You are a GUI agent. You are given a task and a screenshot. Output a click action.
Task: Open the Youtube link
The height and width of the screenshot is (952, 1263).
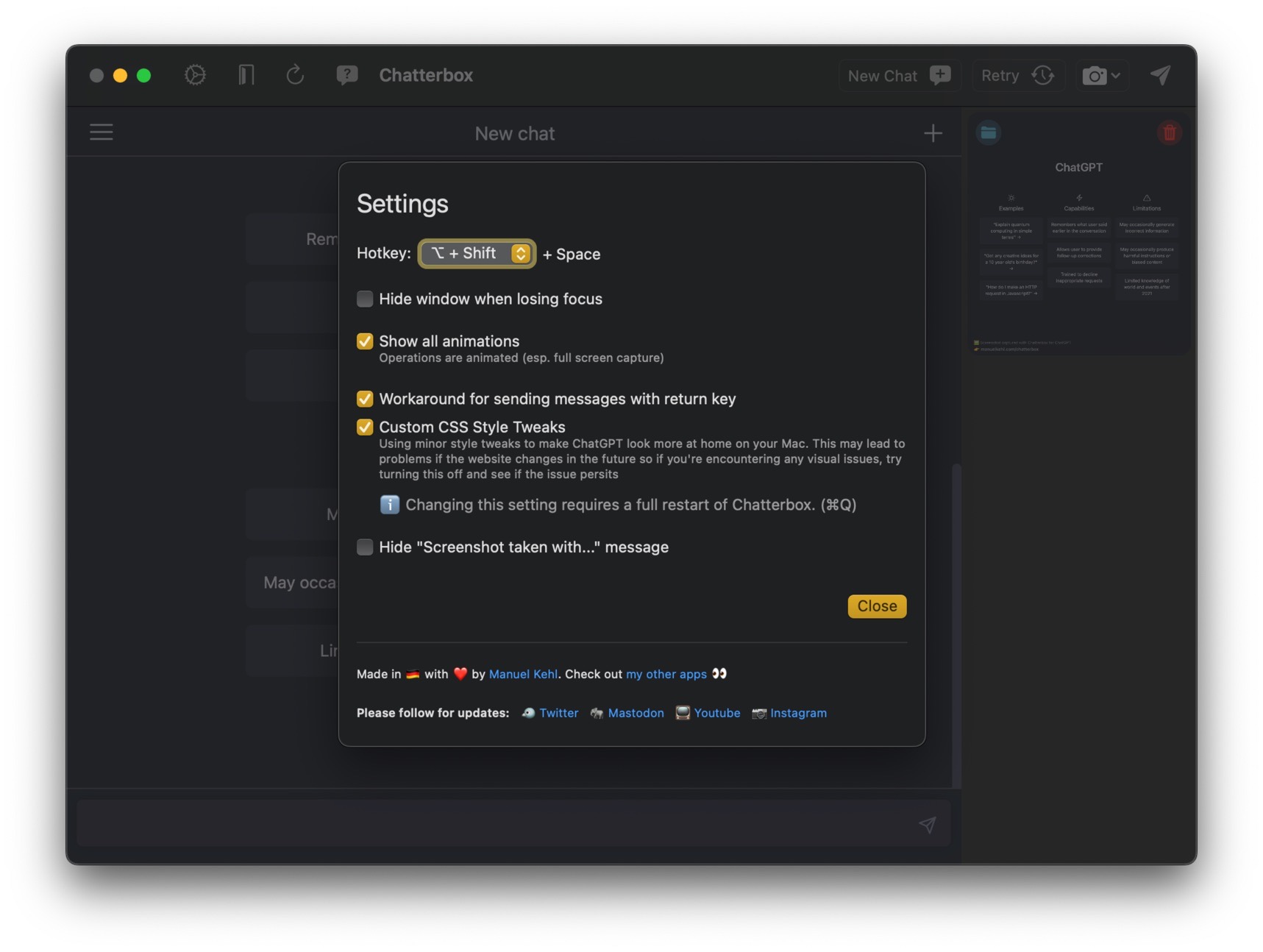(x=717, y=713)
